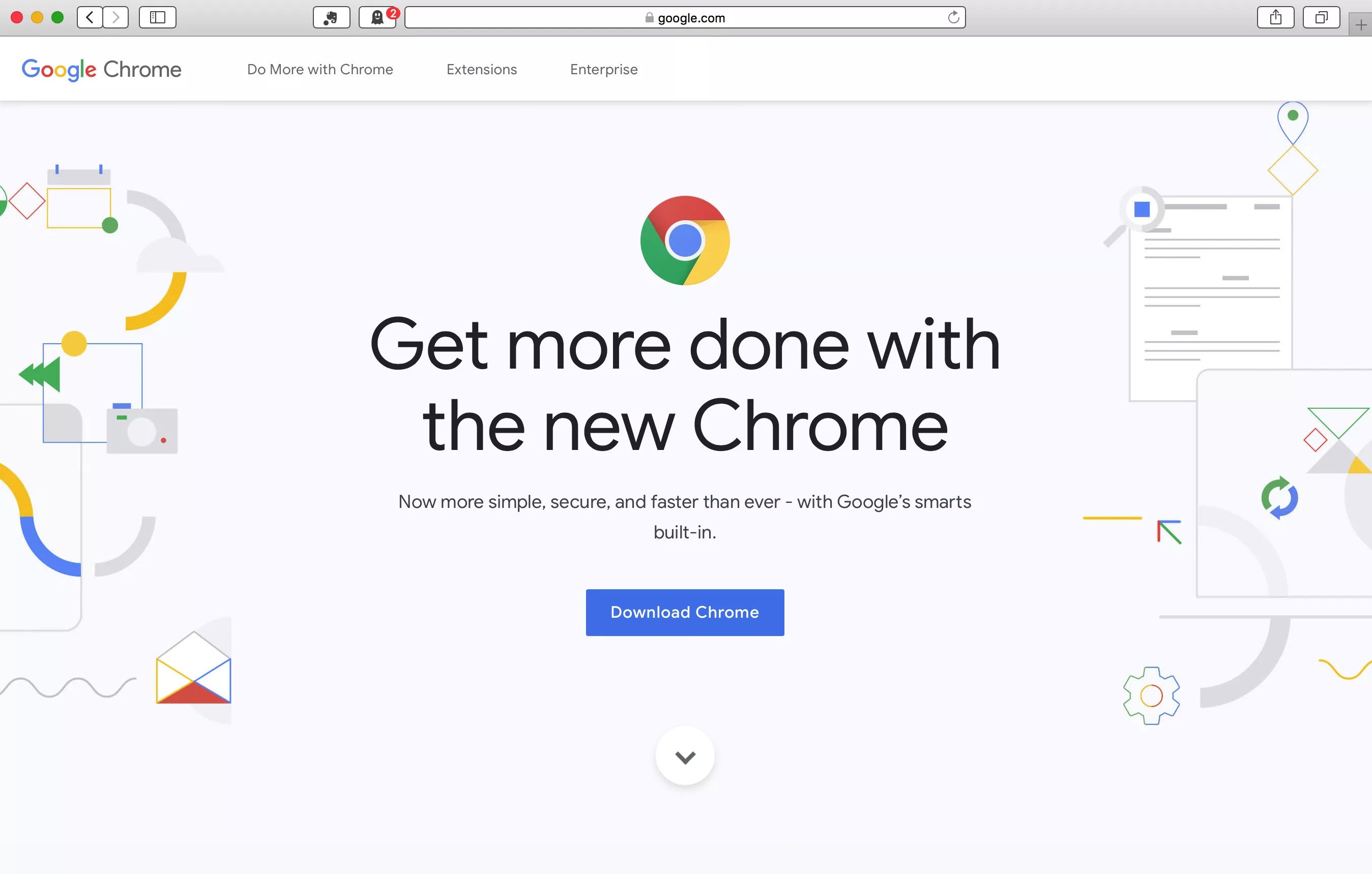Select the Enterprise menu item

click(603, 69)
